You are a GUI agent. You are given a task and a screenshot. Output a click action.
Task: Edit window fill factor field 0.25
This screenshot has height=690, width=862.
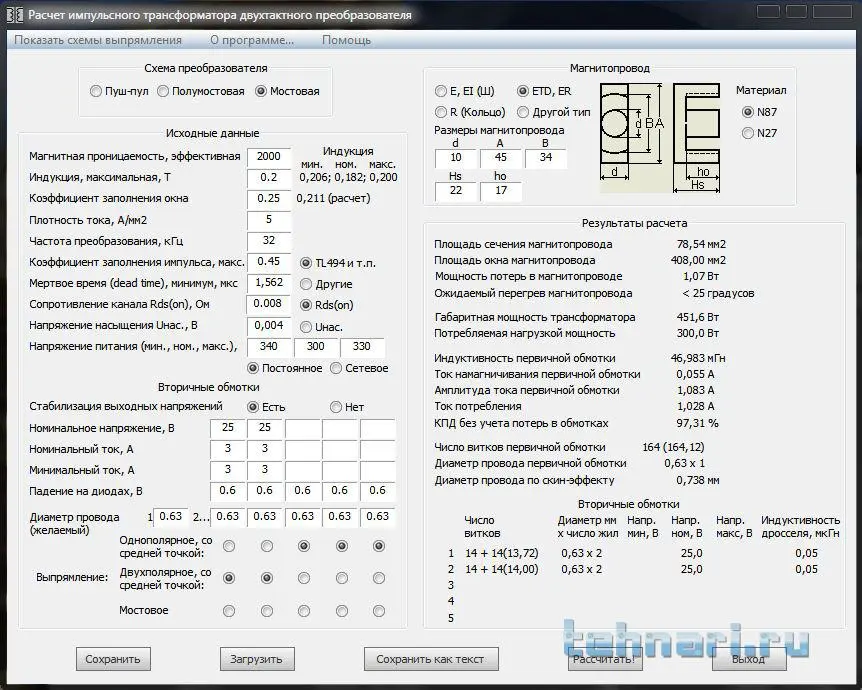pyautogui.click(x=269, y=198)
